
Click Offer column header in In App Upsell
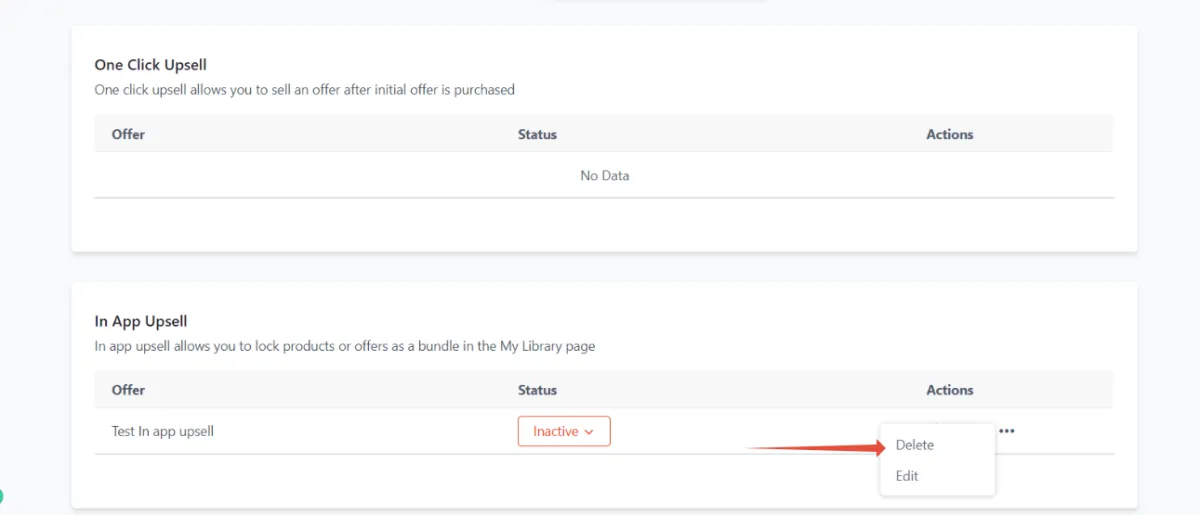pos(128,390)
